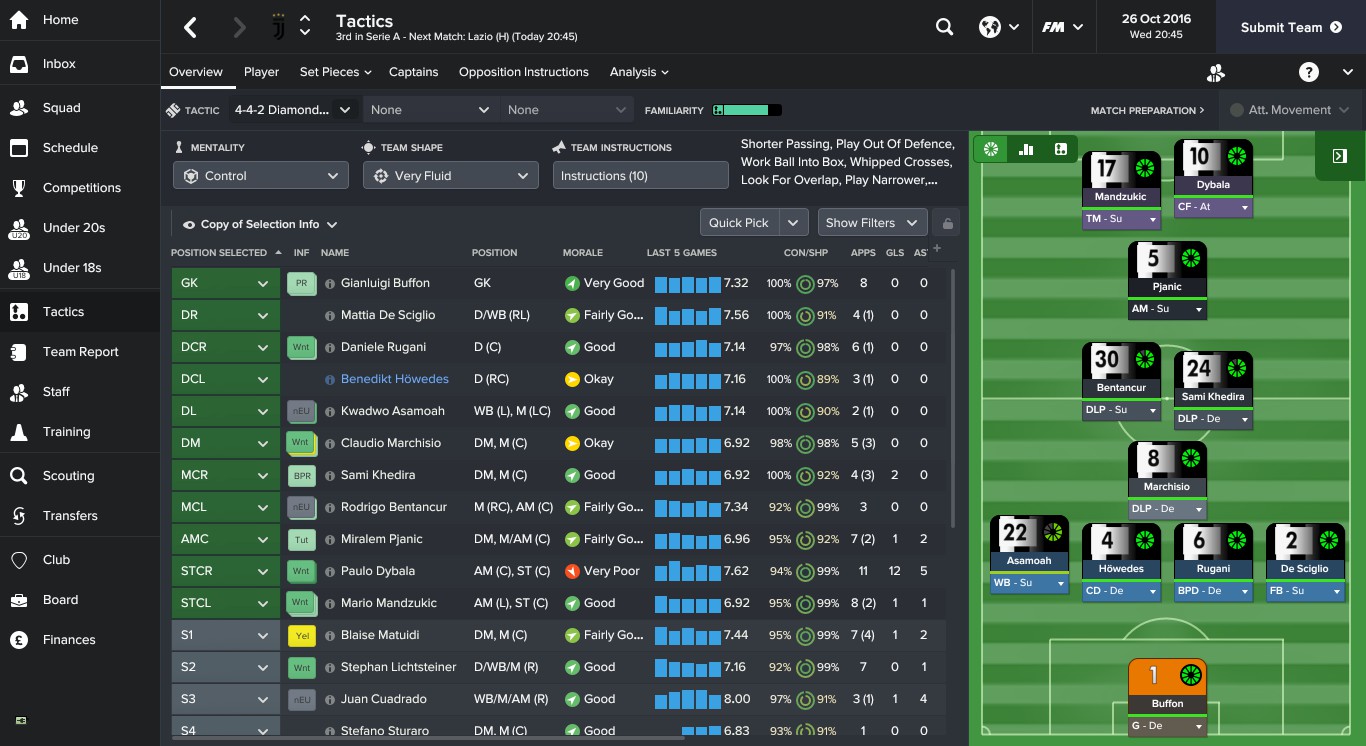
Task: Click the people icon next to the help icon
Action: [x=1215, y=72]
